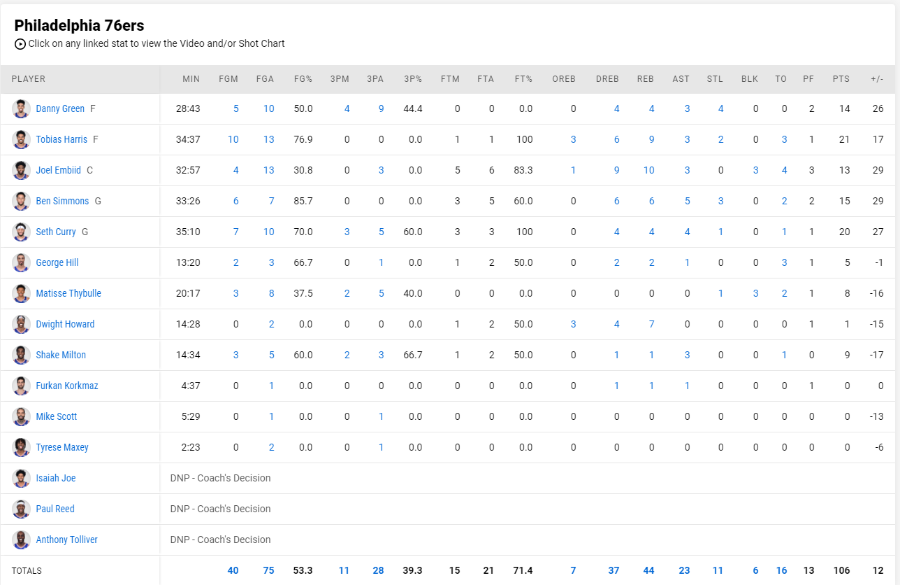Open Paul Reed player name link
This screenshot has width=900, height=585.
[x=55, y=509]
